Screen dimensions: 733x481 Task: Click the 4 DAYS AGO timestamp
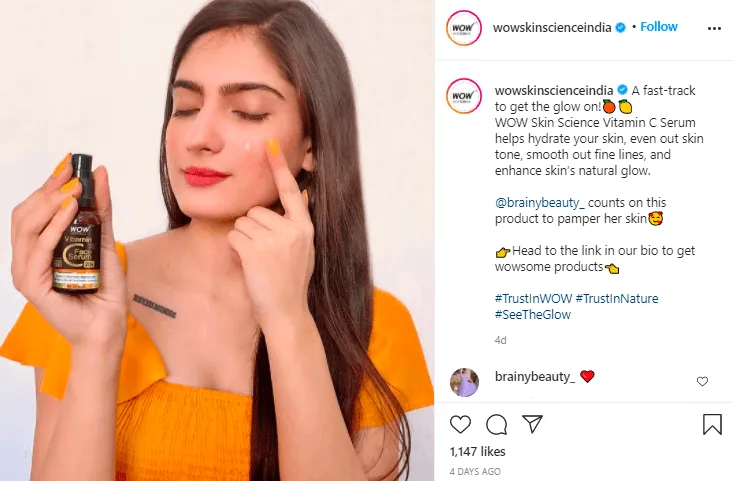[475, 472]
